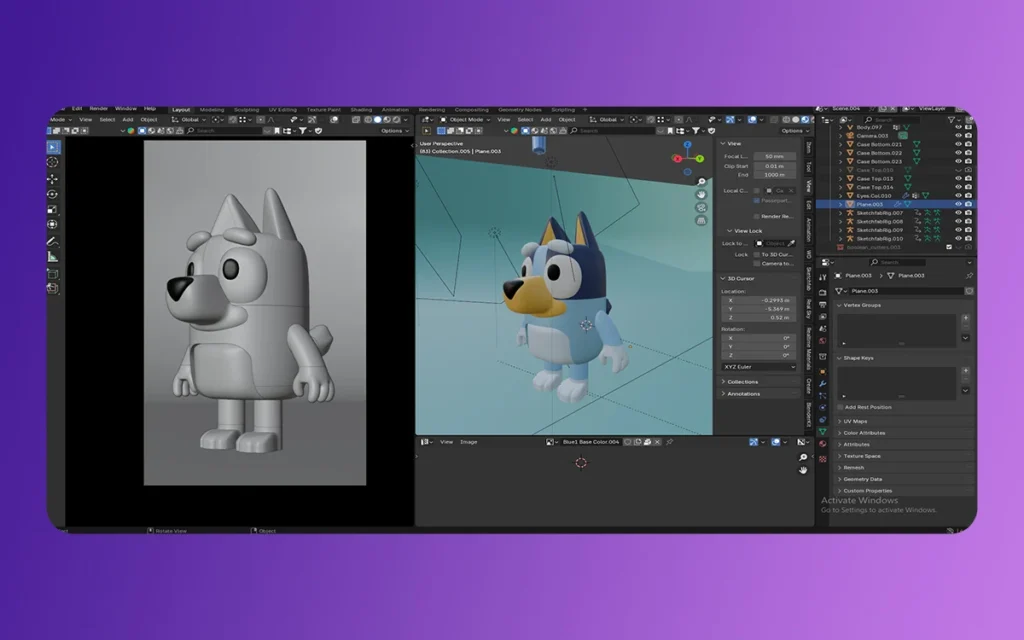Screen dimensions: 1024x640
Task: Click the Options button in the viewport header
Action: coord(790,130)
